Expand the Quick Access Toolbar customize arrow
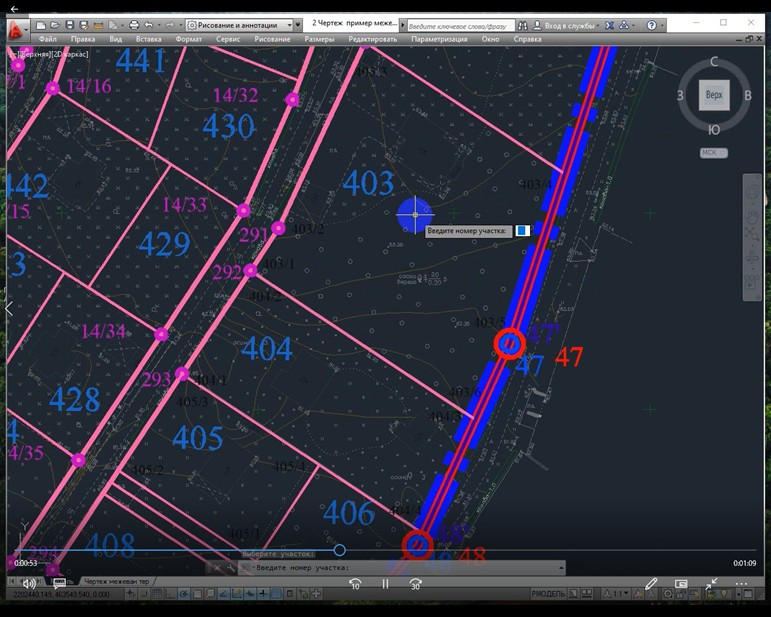Screen dimensions: 771x617 298,25
